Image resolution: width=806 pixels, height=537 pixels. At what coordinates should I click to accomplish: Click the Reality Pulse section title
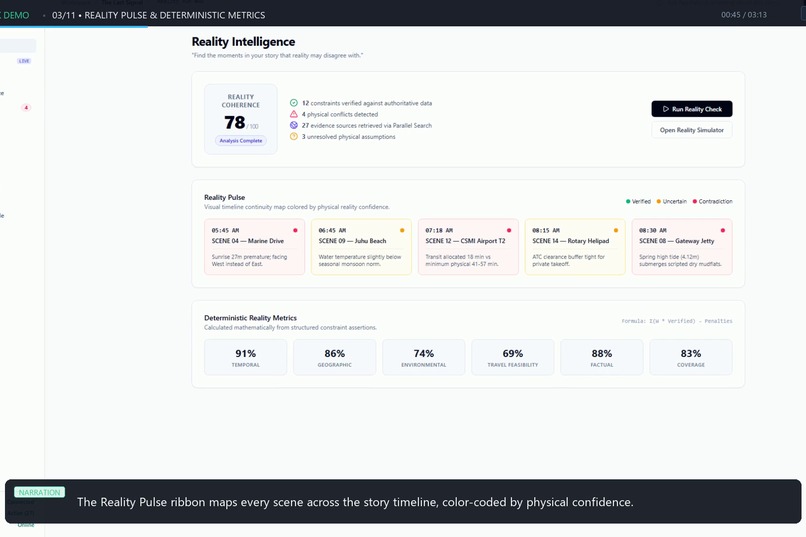[224, 197]
